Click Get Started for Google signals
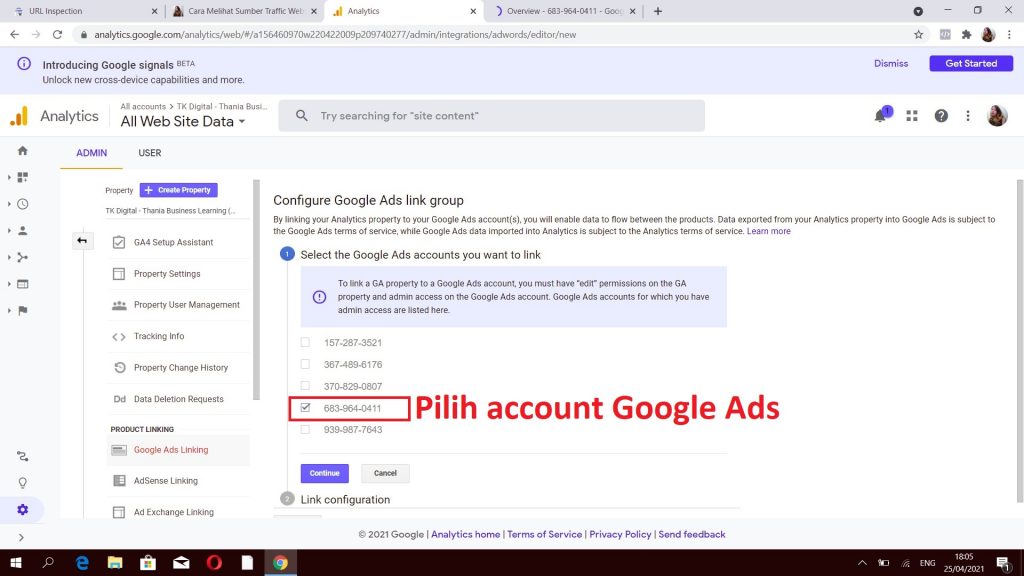Image resolution: width=1024 pixels, height=576 pixels. (x=971, y=63)
